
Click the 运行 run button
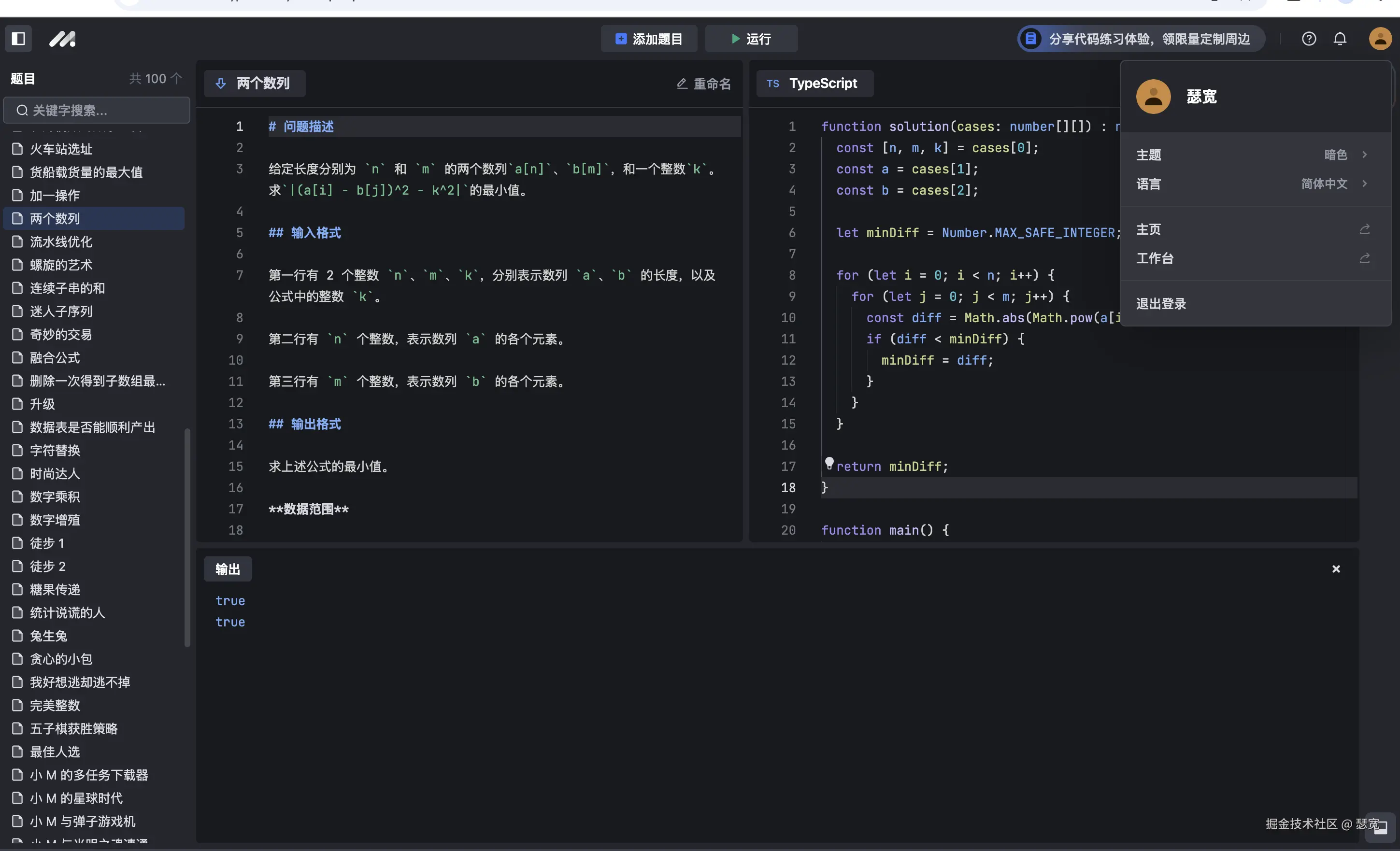pyautogui.click(x=751, y=39)
